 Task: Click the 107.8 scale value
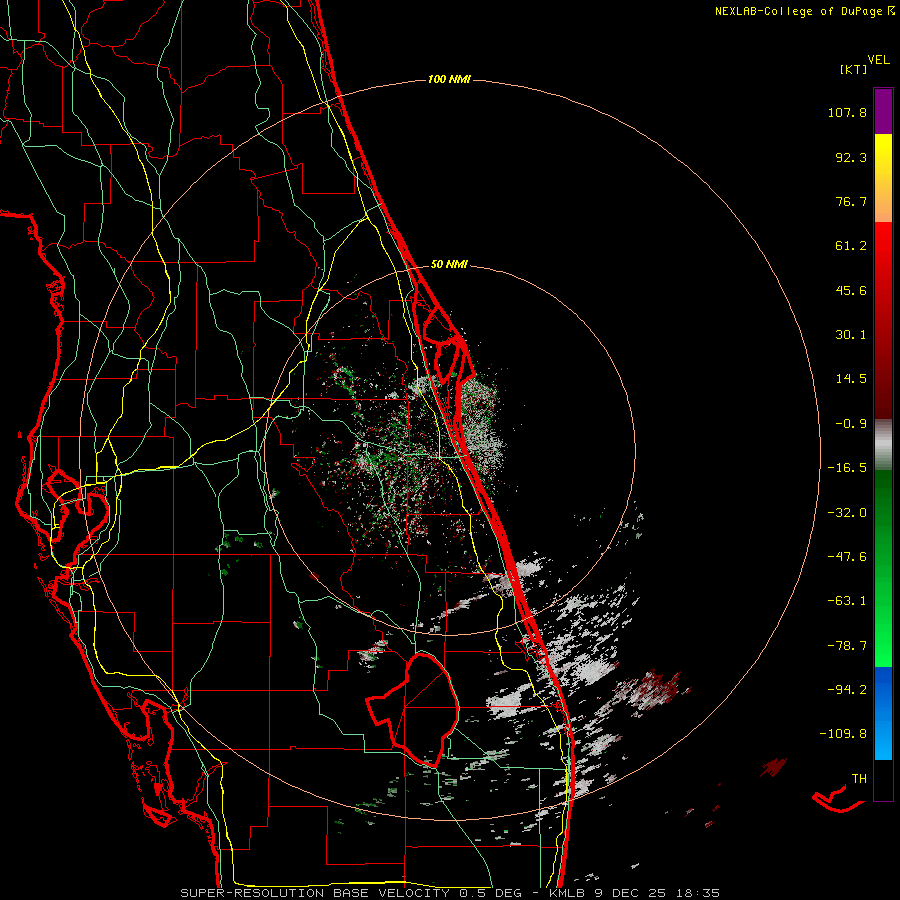point(847,112)
